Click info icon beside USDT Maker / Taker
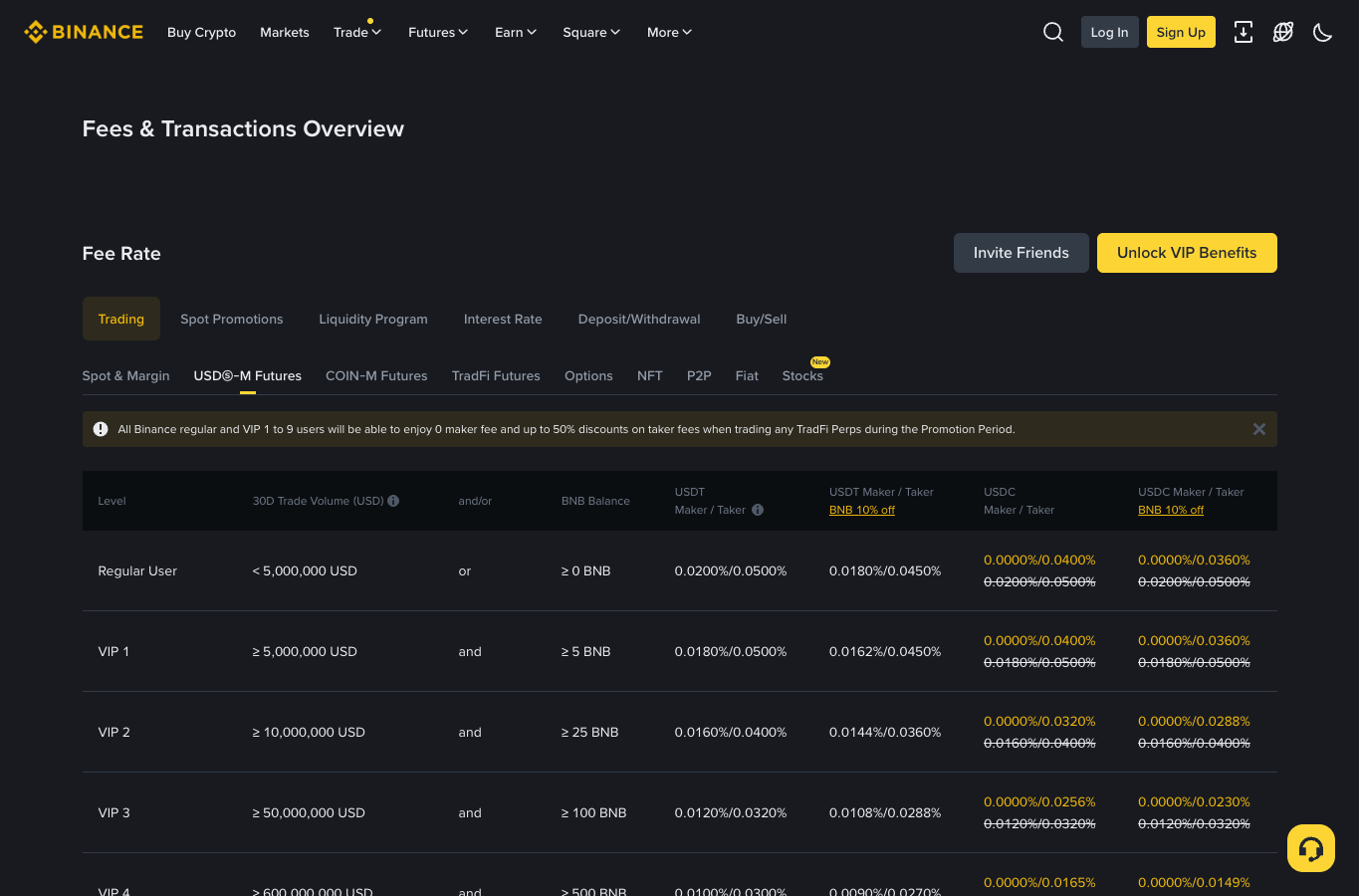 (x=758, y=510)
